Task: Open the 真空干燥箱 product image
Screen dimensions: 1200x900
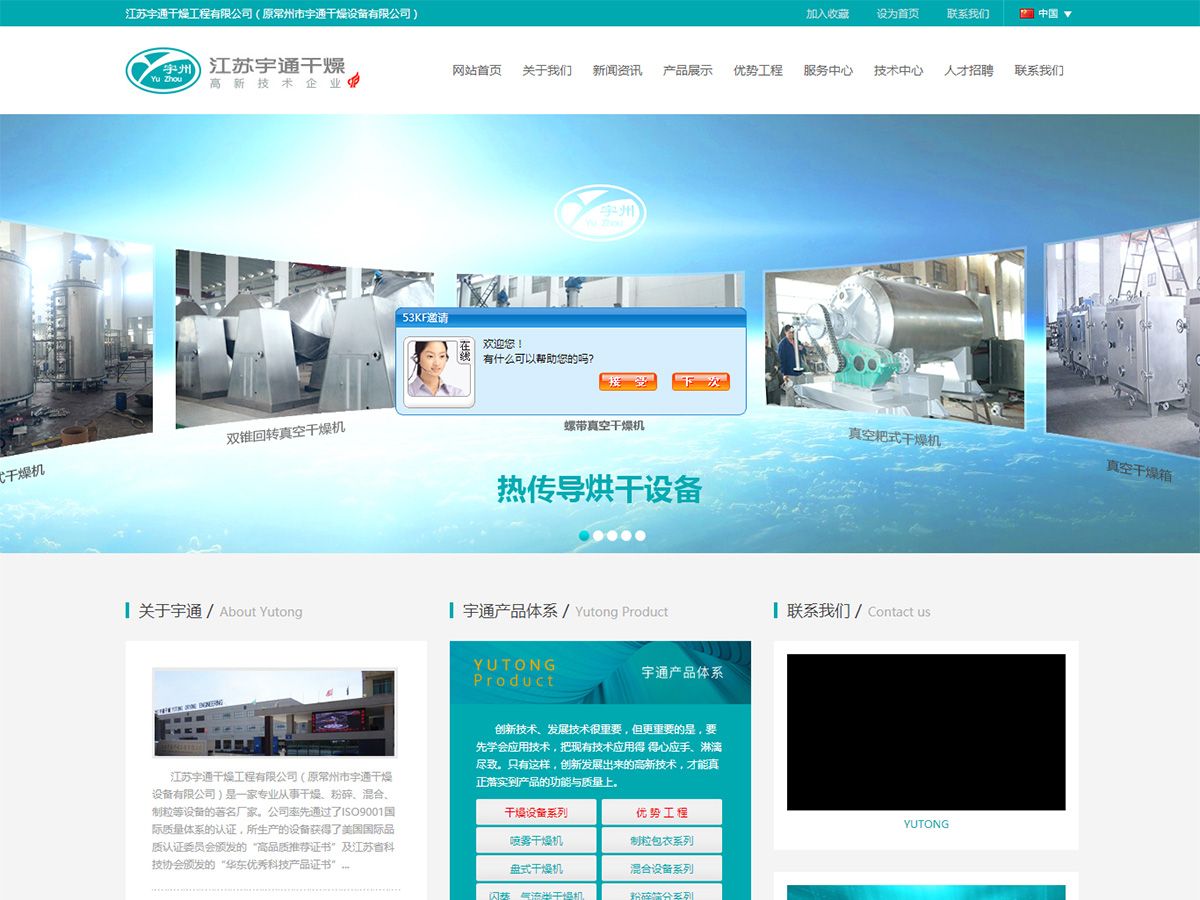Action: pyautogui.click(x=1122, y=338)
